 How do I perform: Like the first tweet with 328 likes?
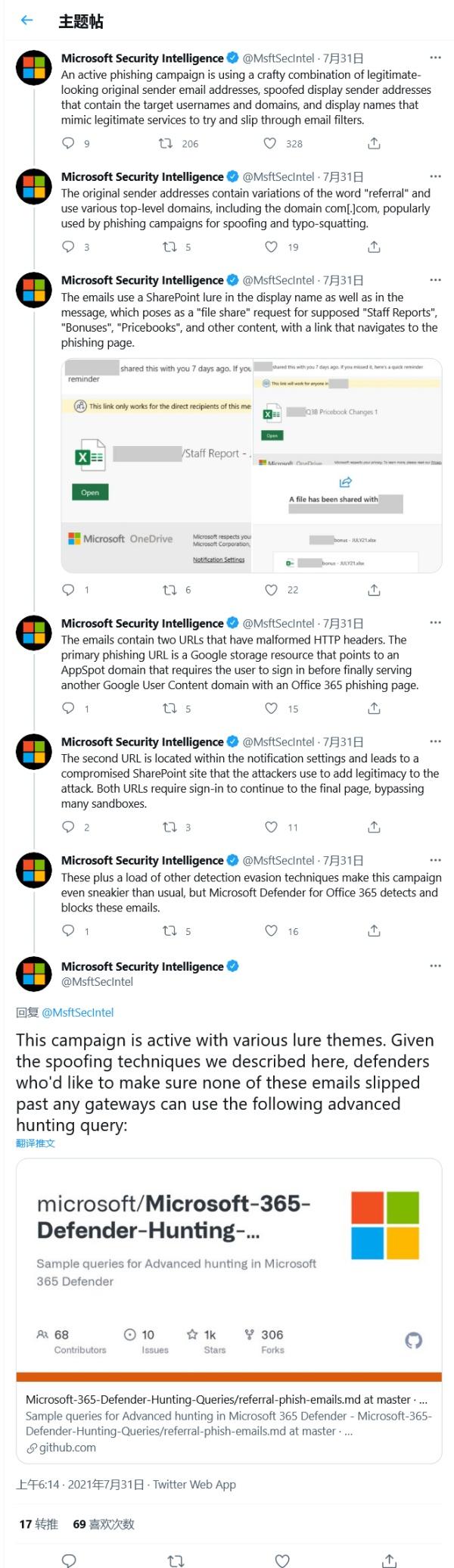[270, 143]
